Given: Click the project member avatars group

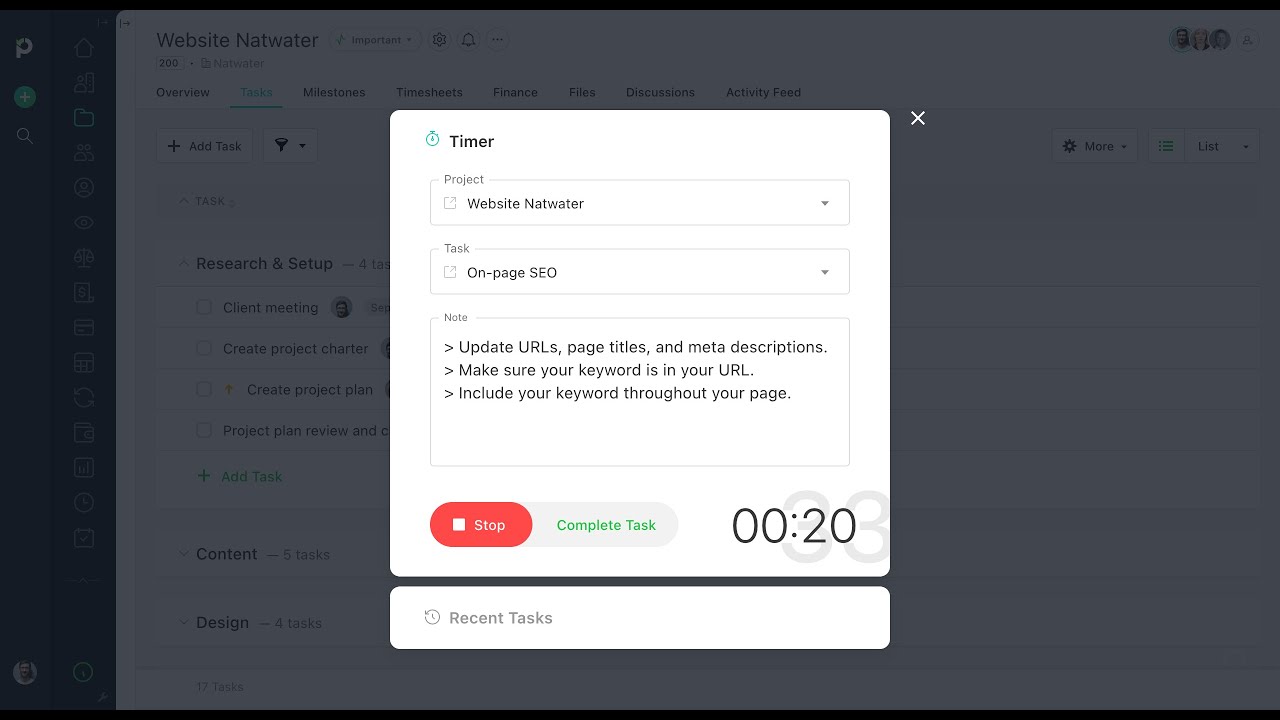Looking at the screenshot, I should (x=1200, y=40).
